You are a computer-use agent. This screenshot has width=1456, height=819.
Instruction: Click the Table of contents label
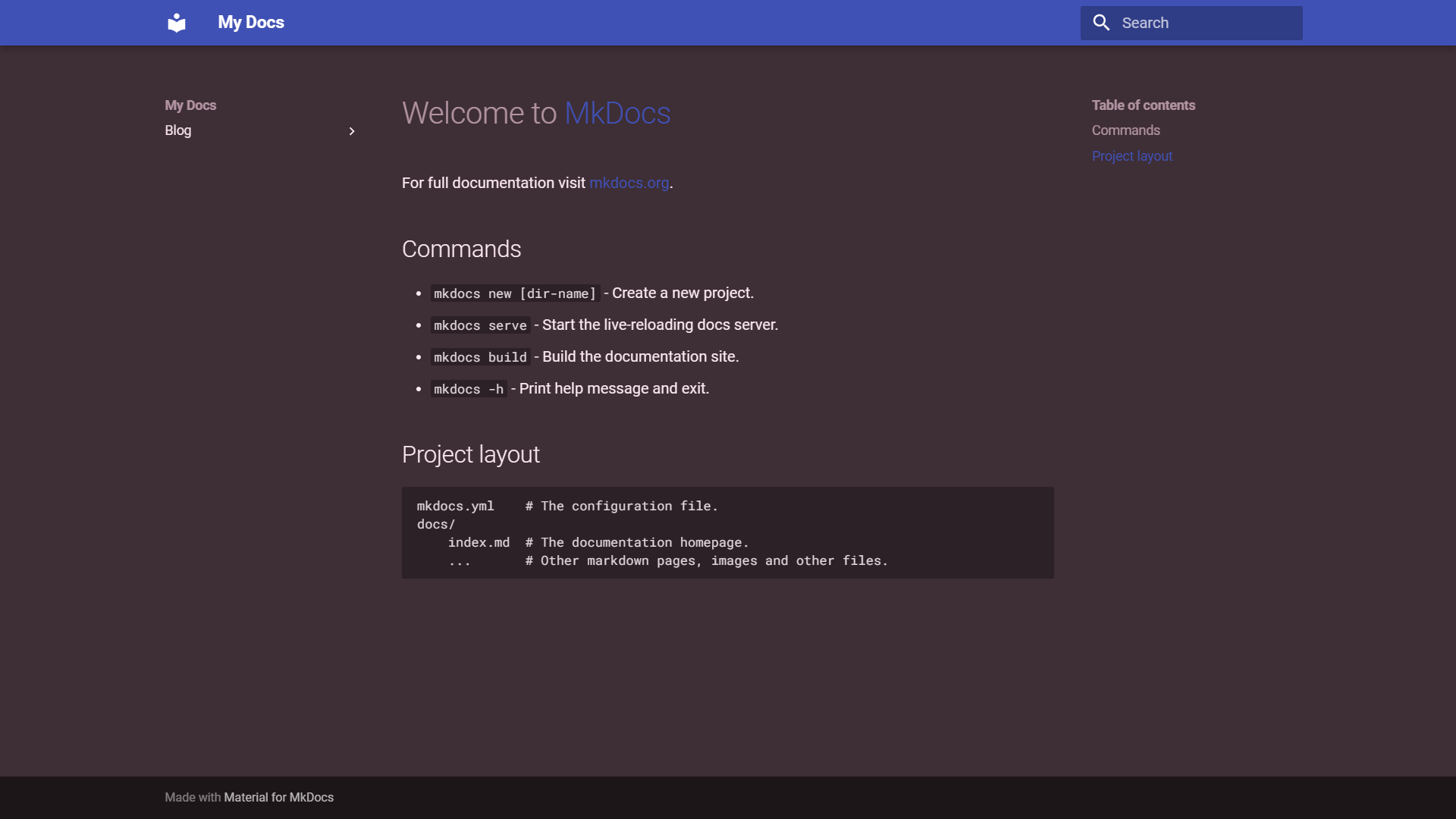(1143, 105)
